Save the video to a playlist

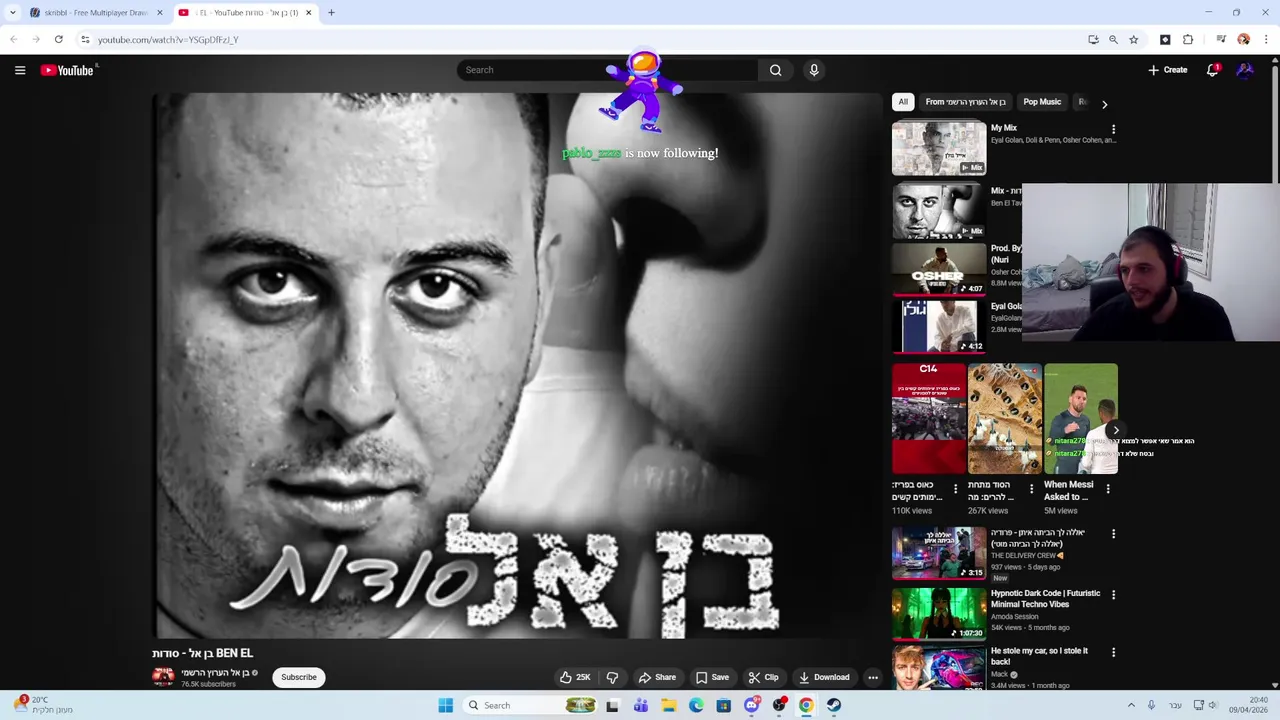[x=712, y=677]
